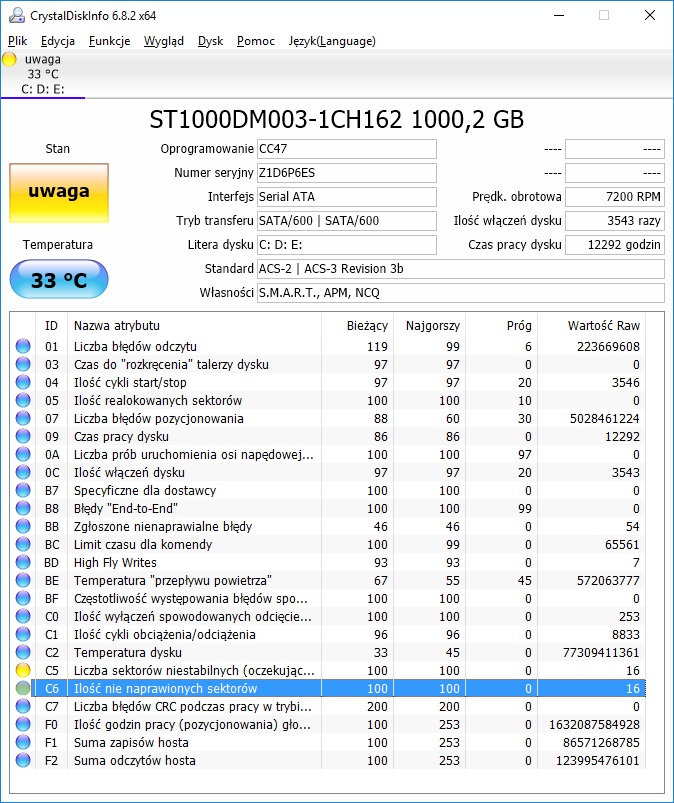Click the Próg column header
The image size is (674, 803).
tap(501, 325)
